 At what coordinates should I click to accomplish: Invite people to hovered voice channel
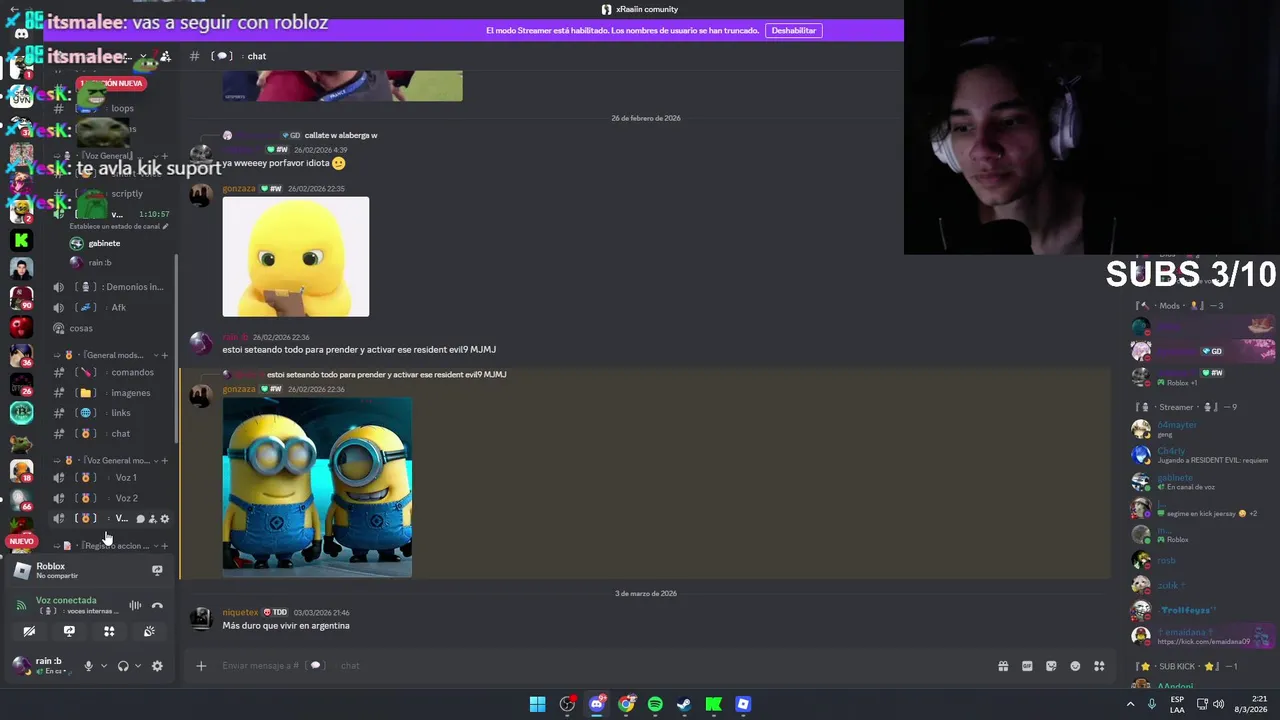152,519
